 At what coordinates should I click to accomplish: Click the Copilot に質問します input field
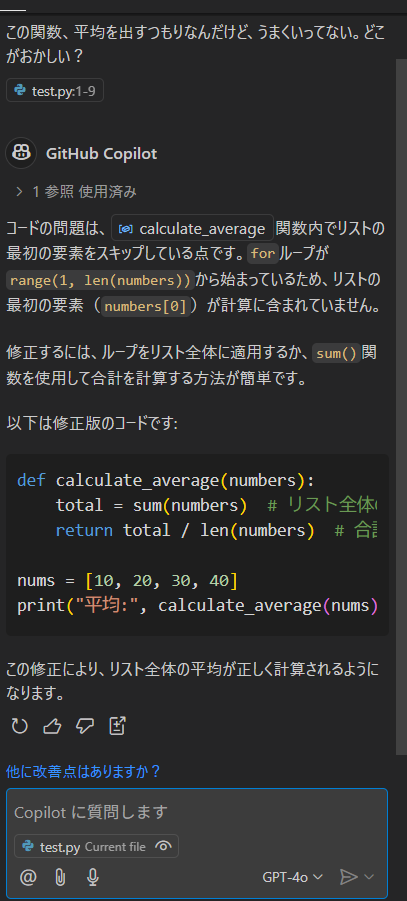(x=197, y=812)
